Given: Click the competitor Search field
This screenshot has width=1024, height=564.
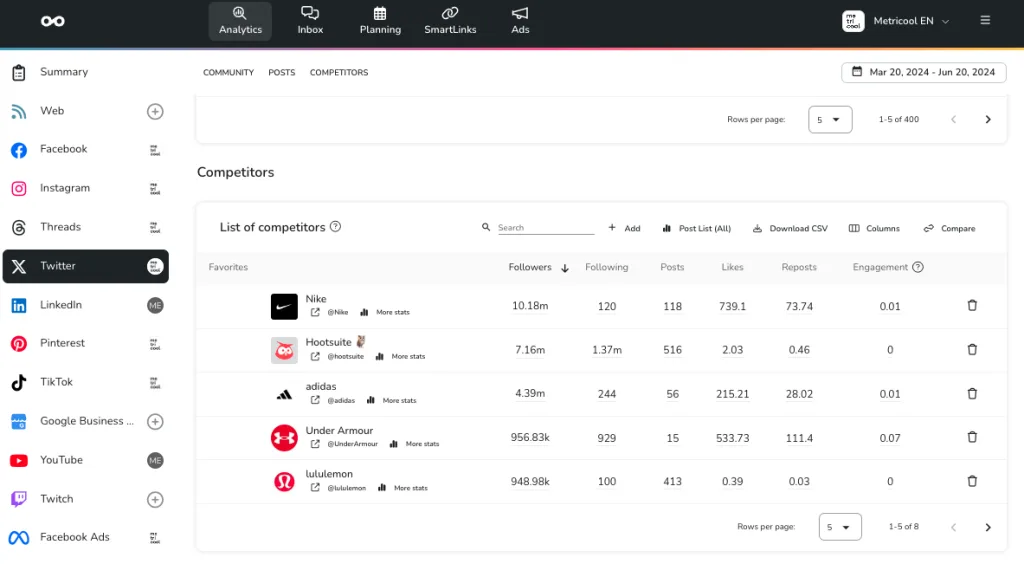Looking at the screenshot, I should click(545, 228).
